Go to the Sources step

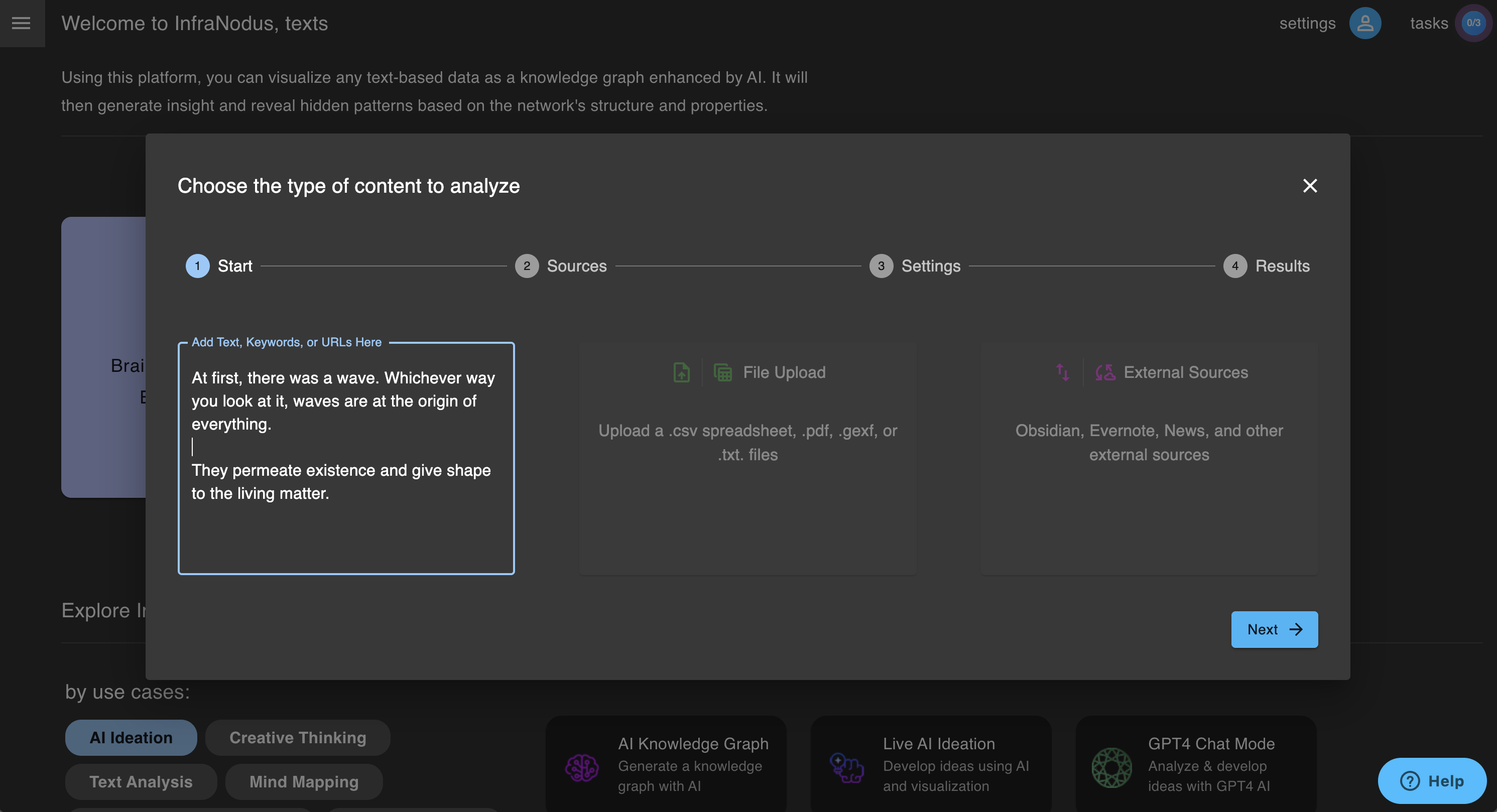(x=561, y=266)
